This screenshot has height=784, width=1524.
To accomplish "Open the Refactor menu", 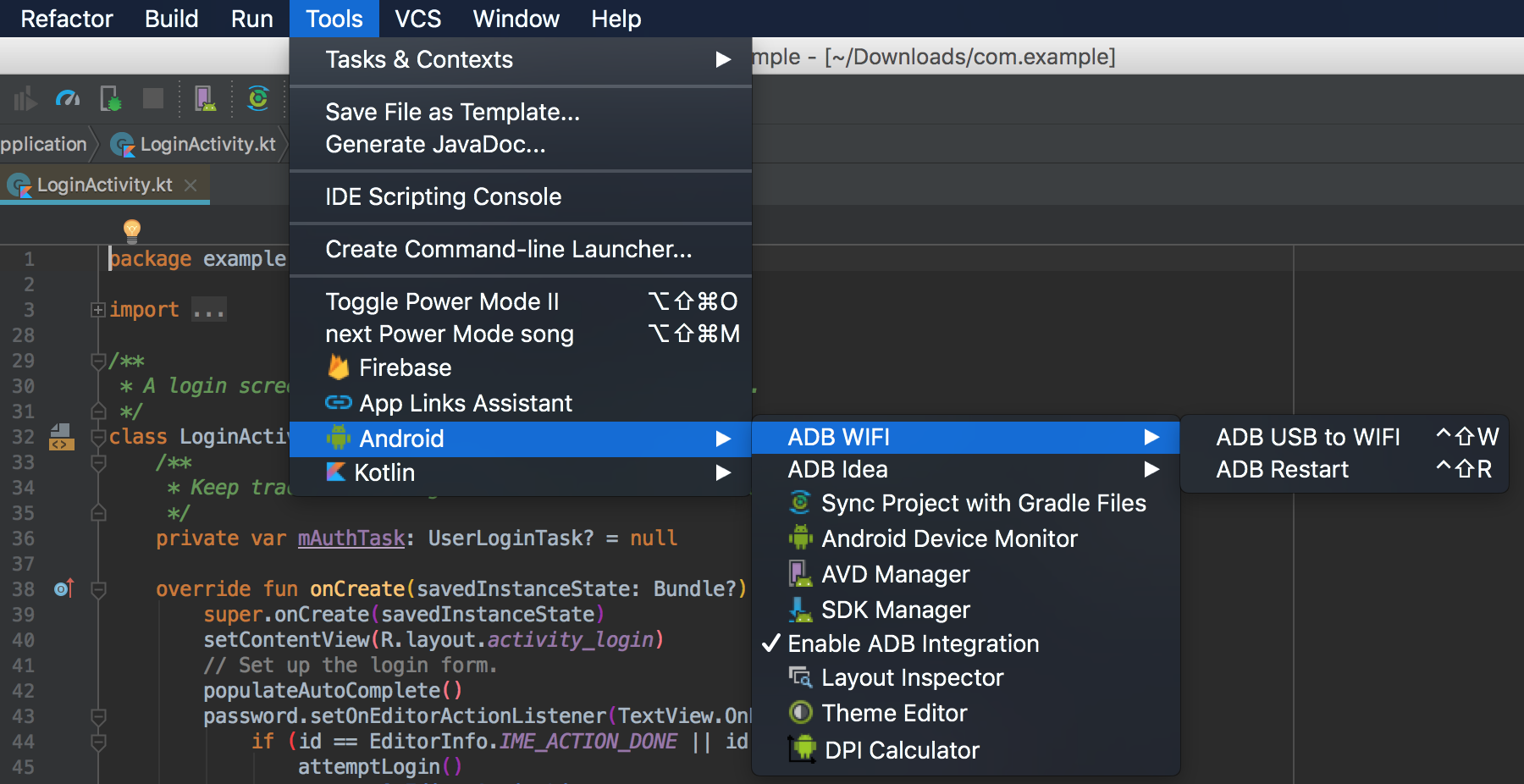I will click(66, 19).
